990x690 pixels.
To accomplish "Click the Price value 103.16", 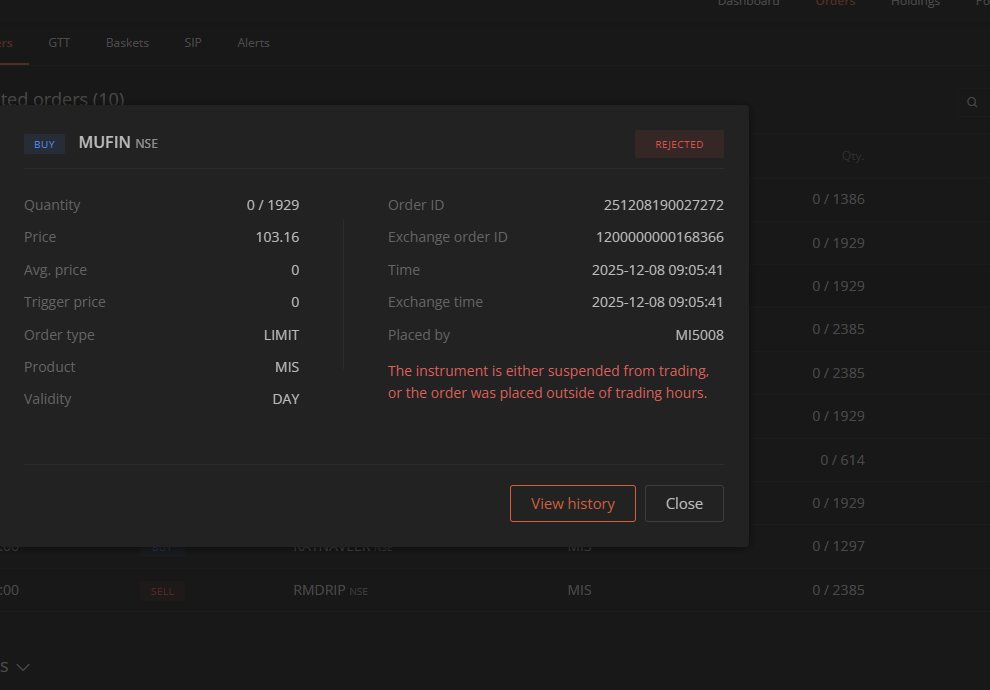I will (x=277, y=237).
